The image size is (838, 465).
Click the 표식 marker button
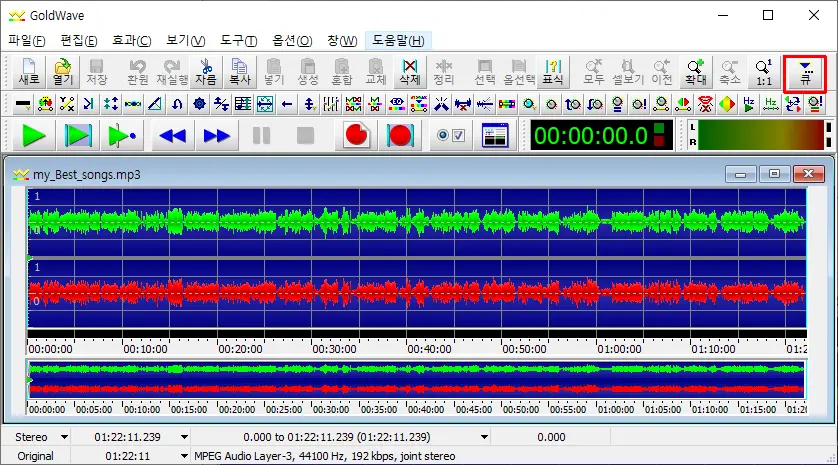click(553, 72)
